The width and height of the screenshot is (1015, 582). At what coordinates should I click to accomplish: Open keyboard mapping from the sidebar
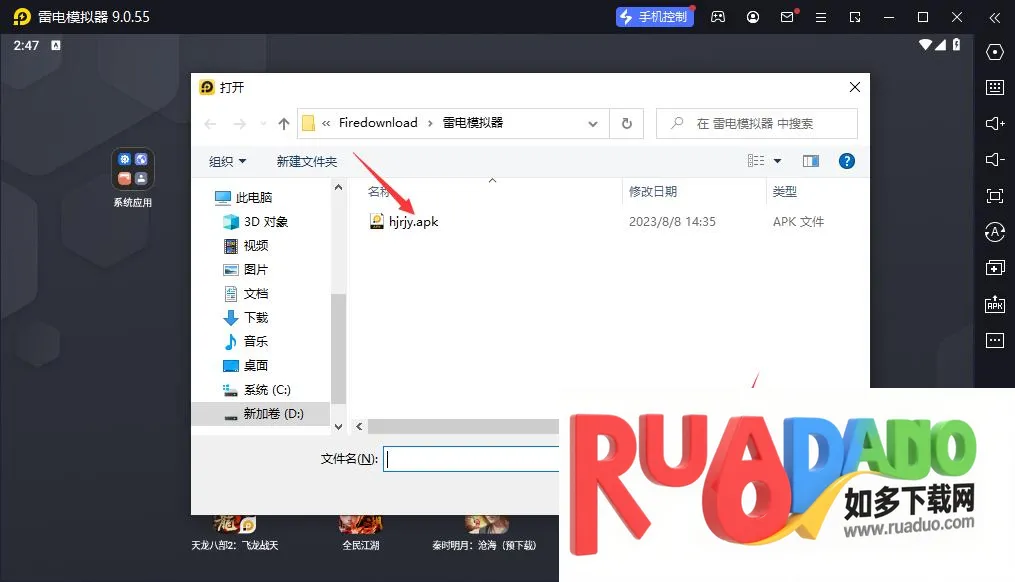(994, 88)
